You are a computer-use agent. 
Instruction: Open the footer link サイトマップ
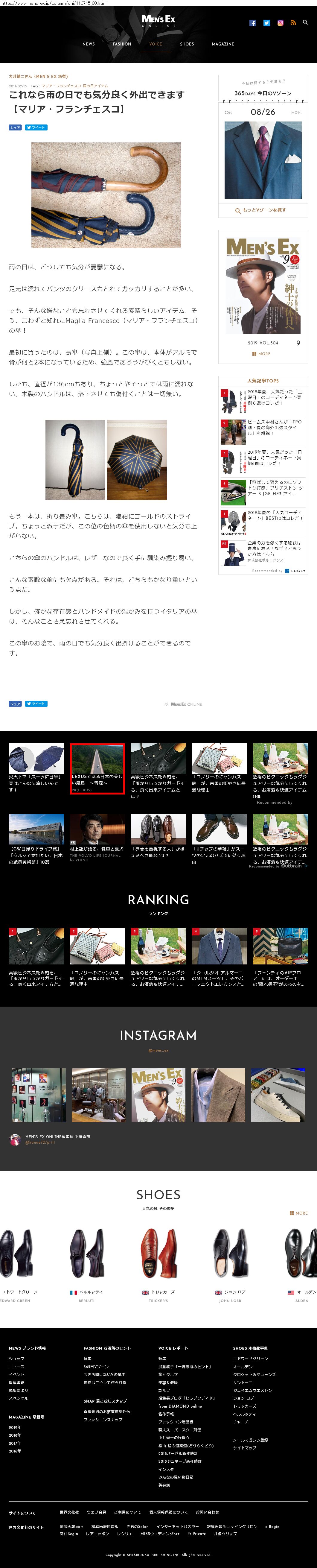245,1448
